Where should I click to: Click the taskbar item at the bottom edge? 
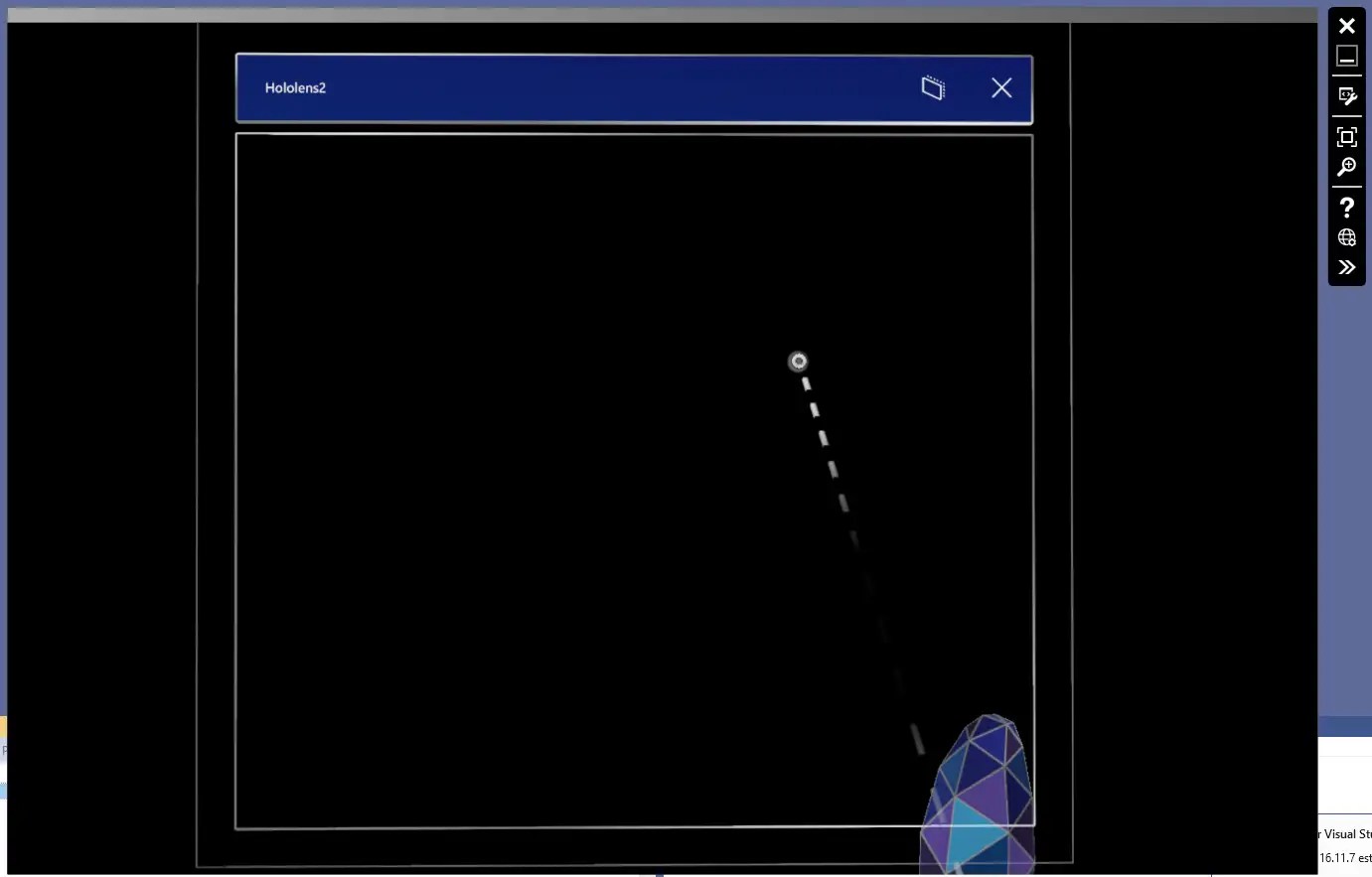tap(661, 872)
